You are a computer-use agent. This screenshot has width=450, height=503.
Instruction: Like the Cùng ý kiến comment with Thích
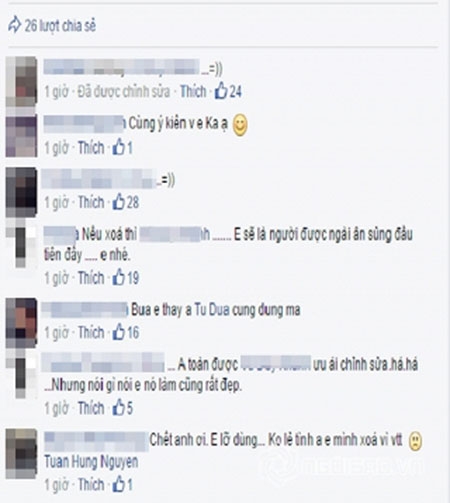coord(91,148)
